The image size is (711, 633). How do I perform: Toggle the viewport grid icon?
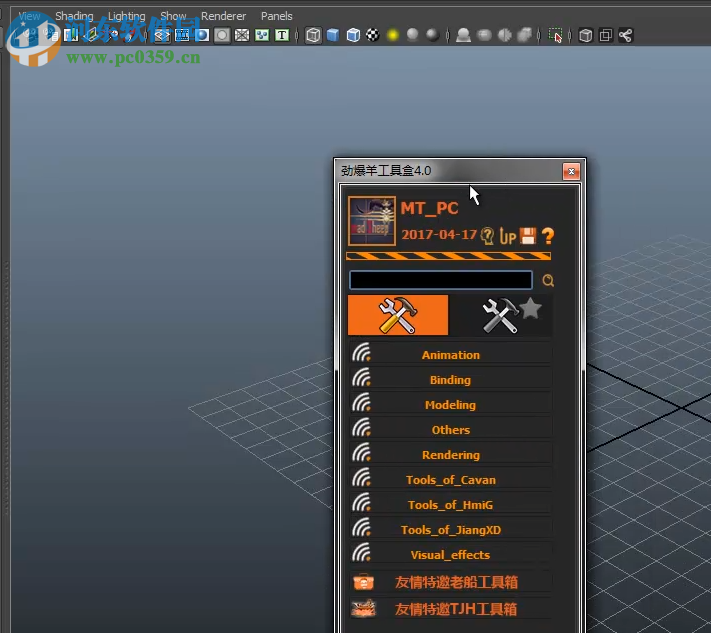coord(162,35)
